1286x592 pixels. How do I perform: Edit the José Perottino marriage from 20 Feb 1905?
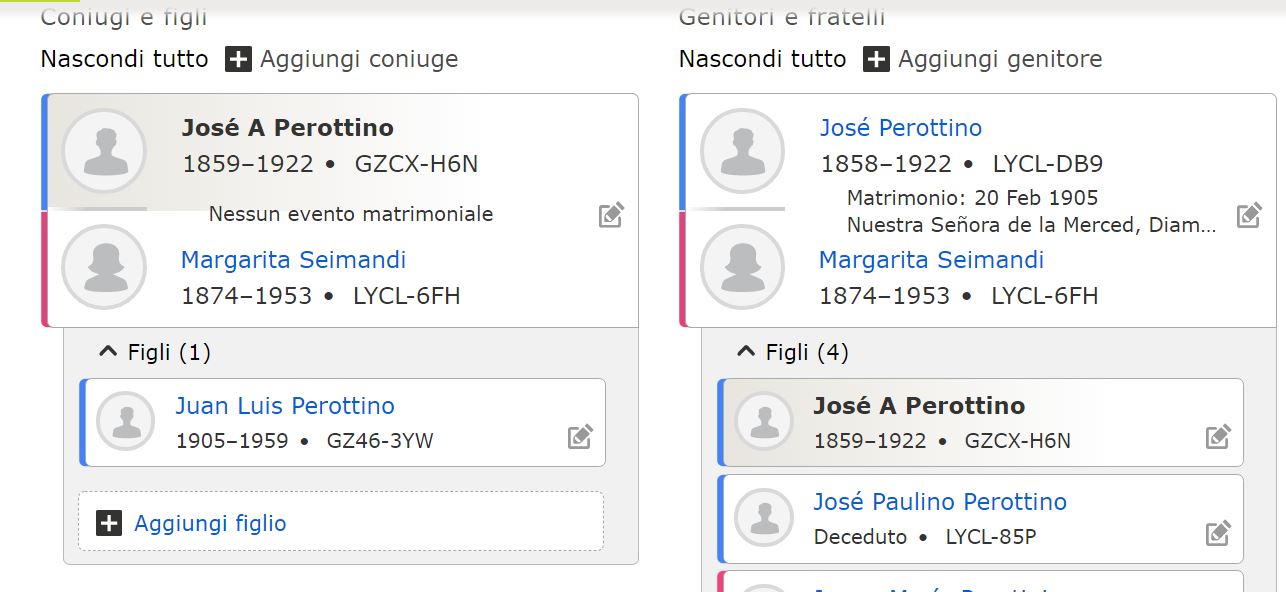click(1249, 215)
